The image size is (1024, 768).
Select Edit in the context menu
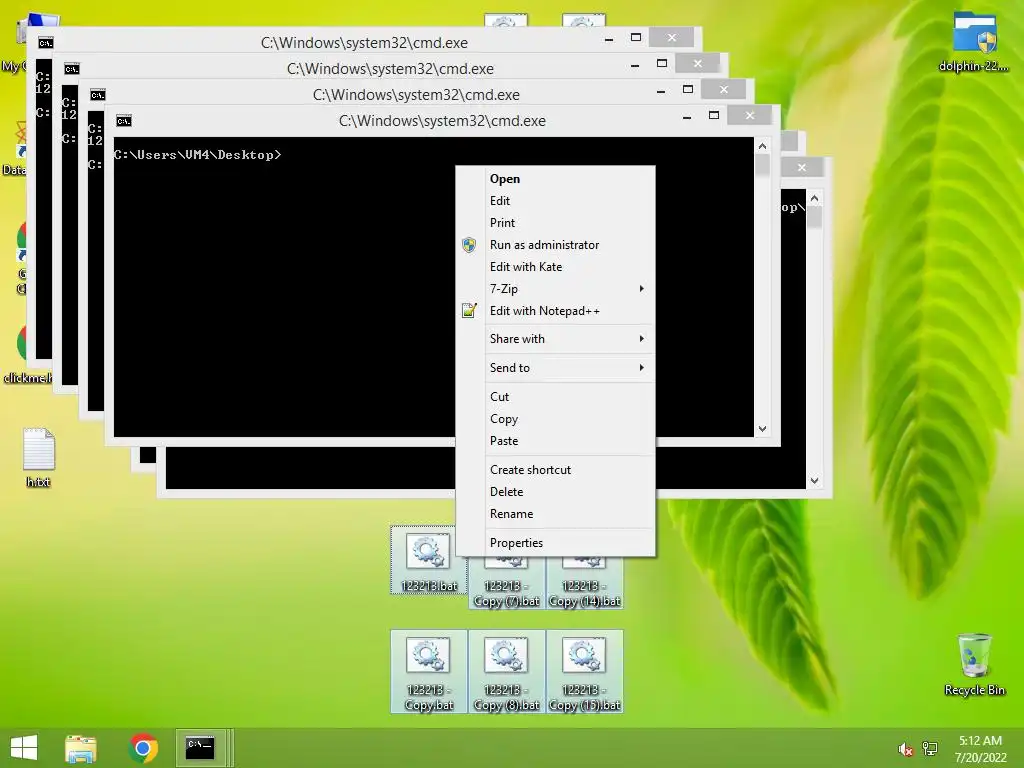click(x=555, y=201)
